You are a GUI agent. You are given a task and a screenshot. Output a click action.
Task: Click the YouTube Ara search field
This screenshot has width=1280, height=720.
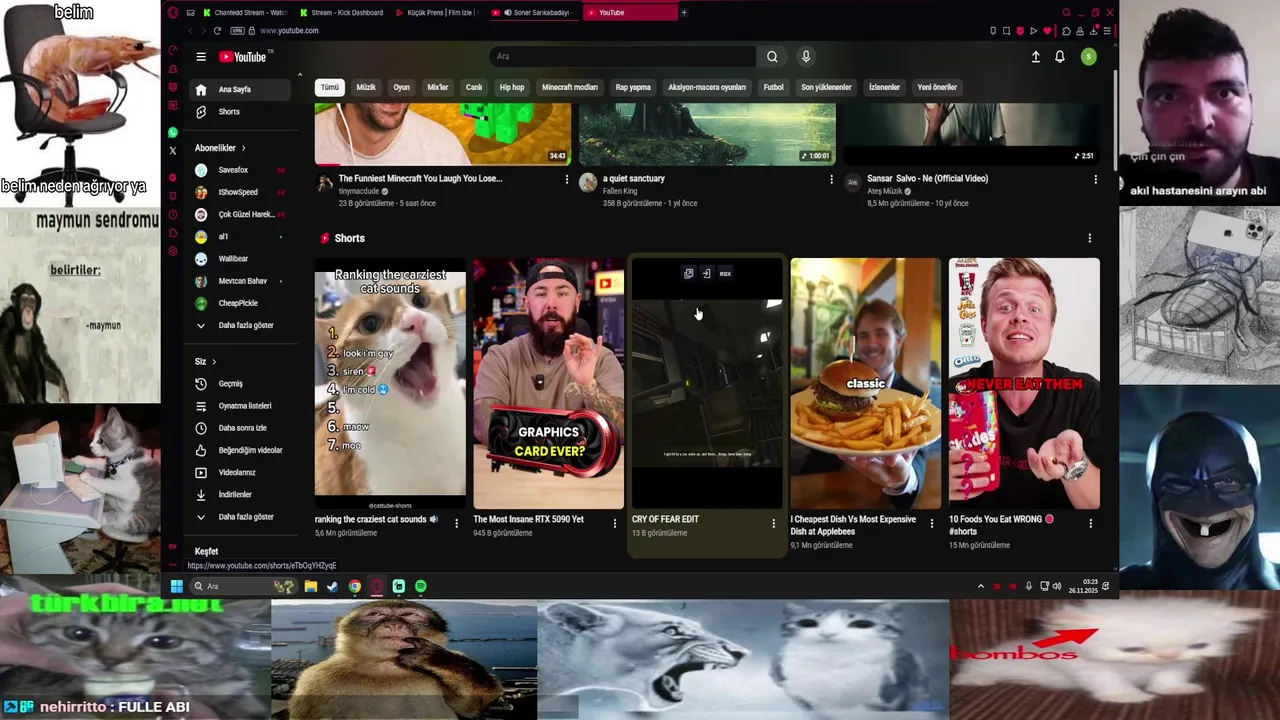tap(623, 57)
